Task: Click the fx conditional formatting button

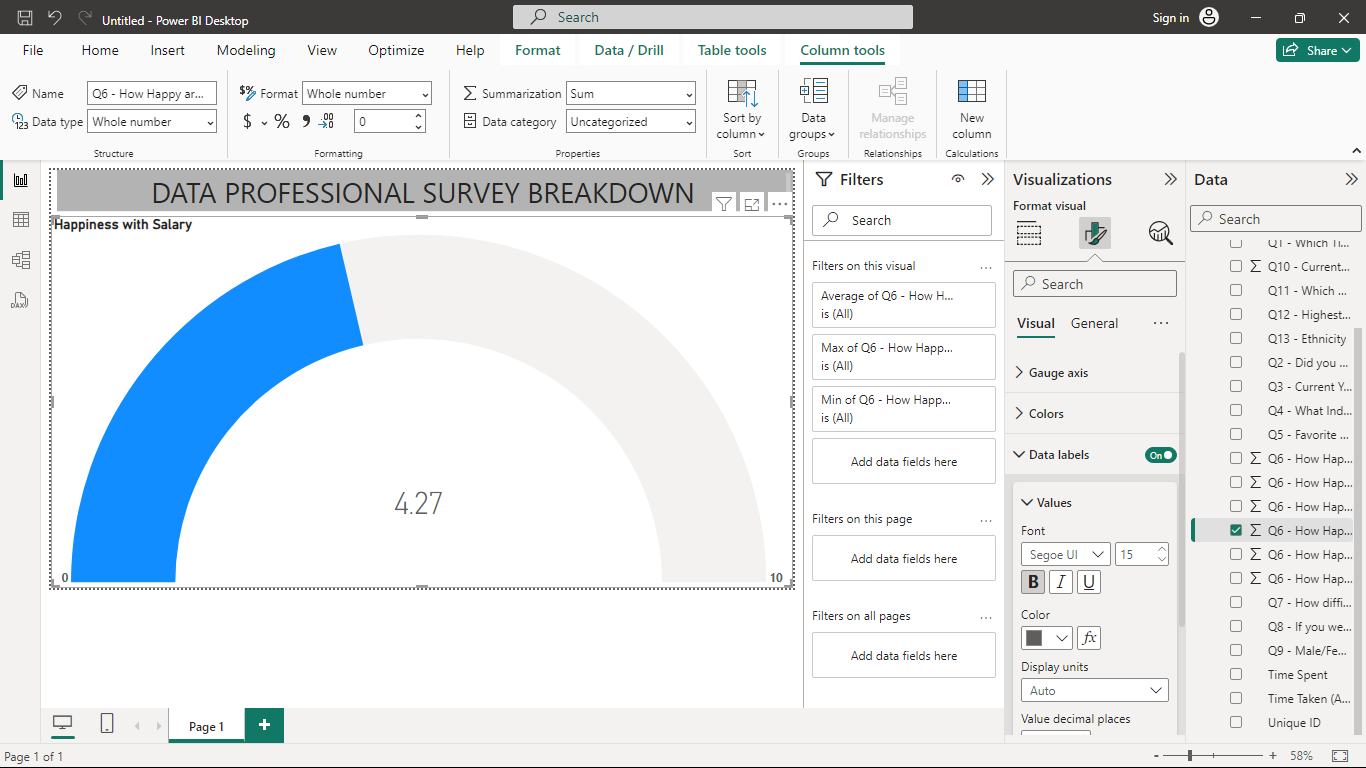Action: pos(1089,638)
